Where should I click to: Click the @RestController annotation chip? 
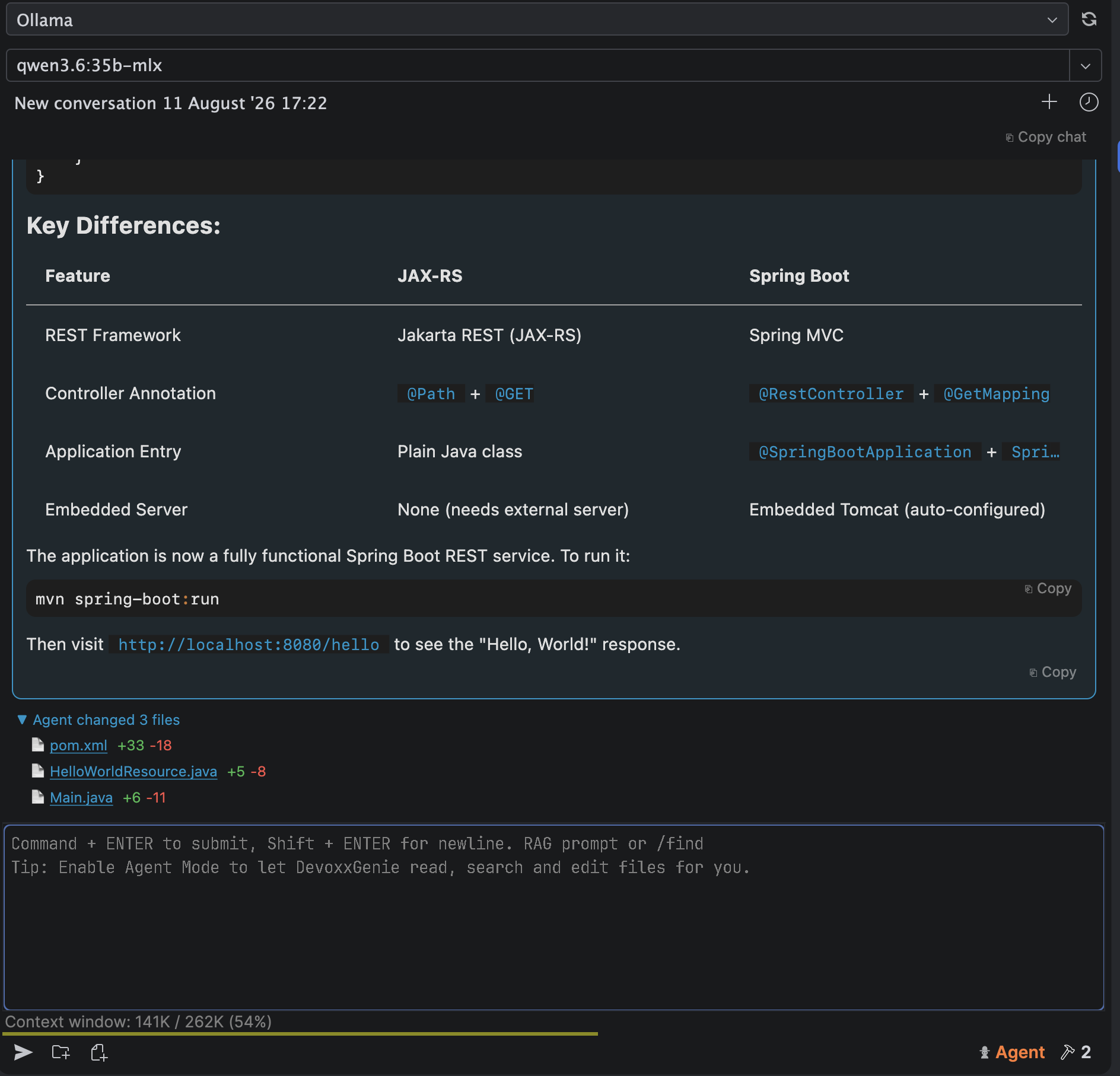831,394
